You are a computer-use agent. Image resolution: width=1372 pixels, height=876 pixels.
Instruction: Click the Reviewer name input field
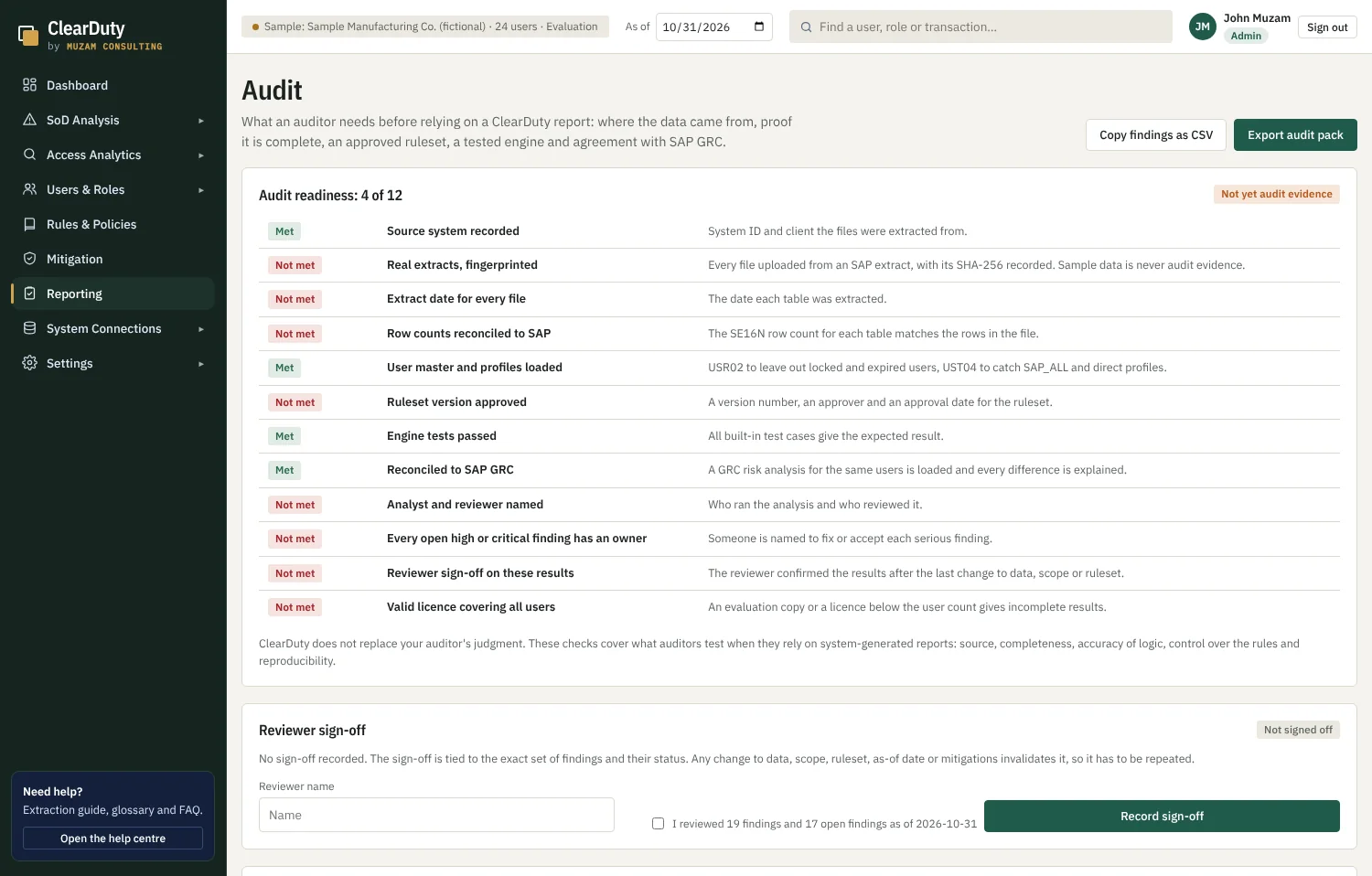(x=436, y=815)
